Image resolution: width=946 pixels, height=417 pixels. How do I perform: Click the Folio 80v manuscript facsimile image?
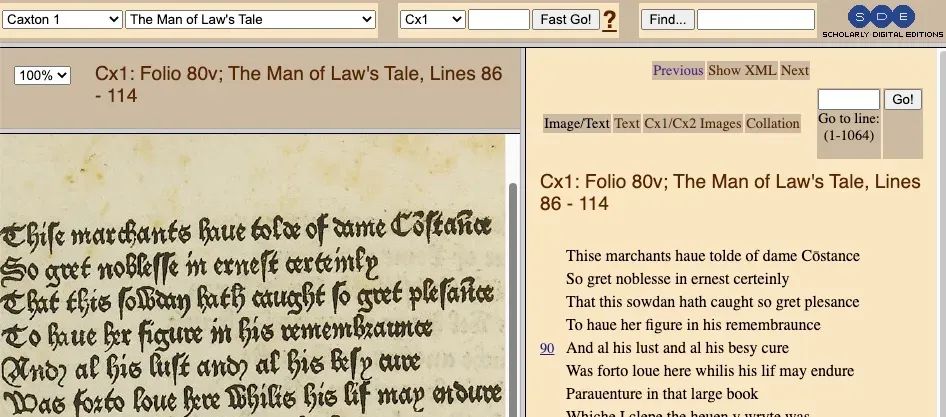pos(252,276)
